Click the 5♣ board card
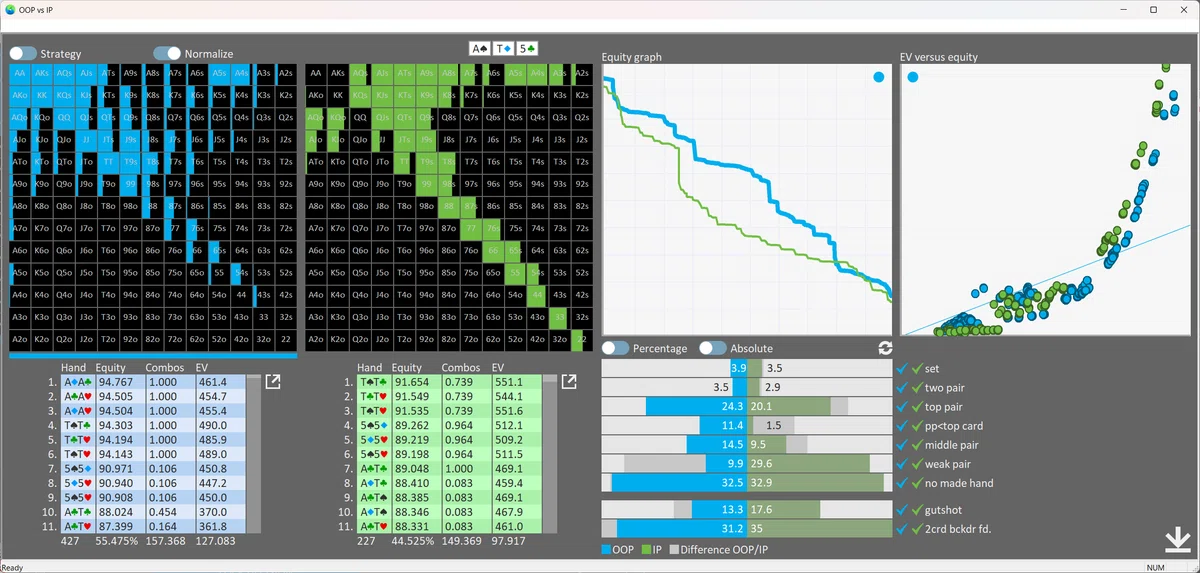 (528, 48)
